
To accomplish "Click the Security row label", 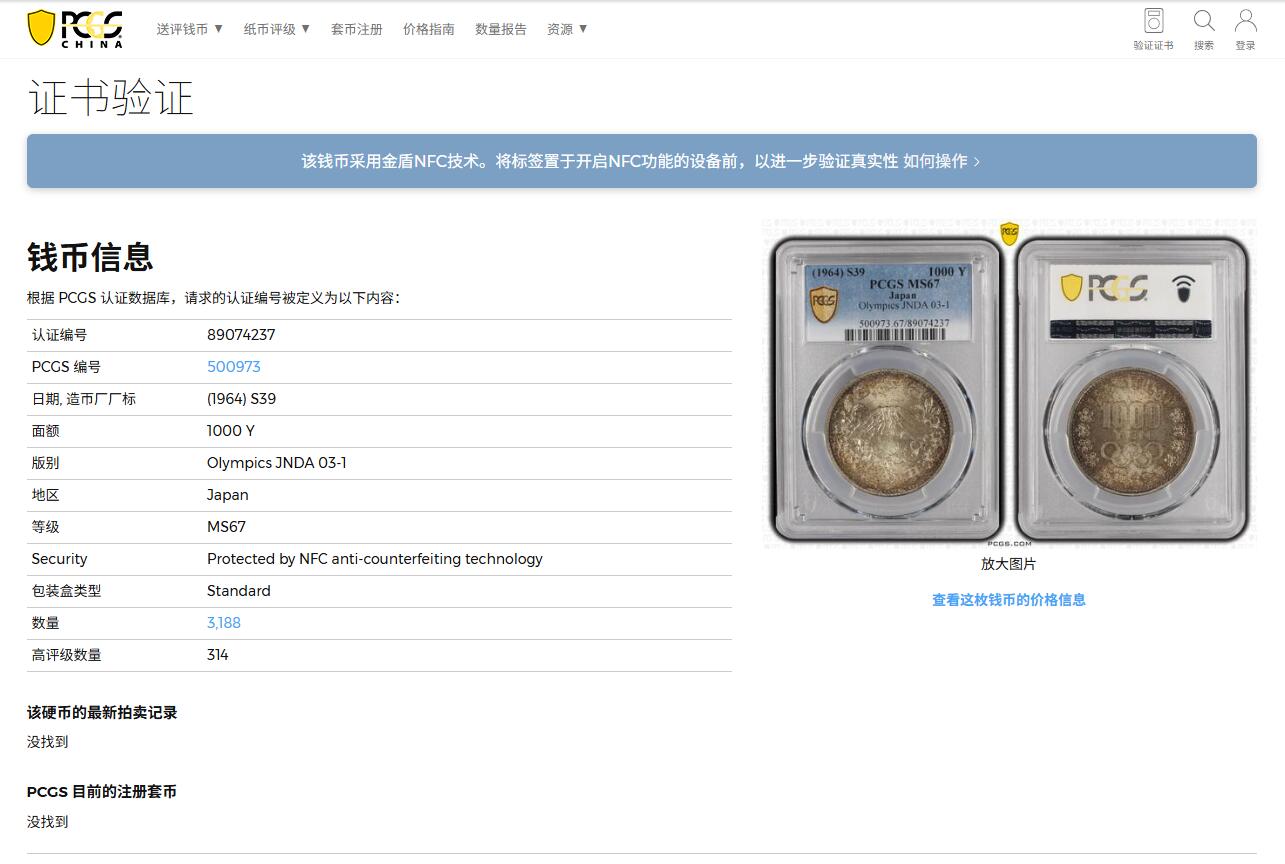I will pyautogui.click(x=59, y=559).
